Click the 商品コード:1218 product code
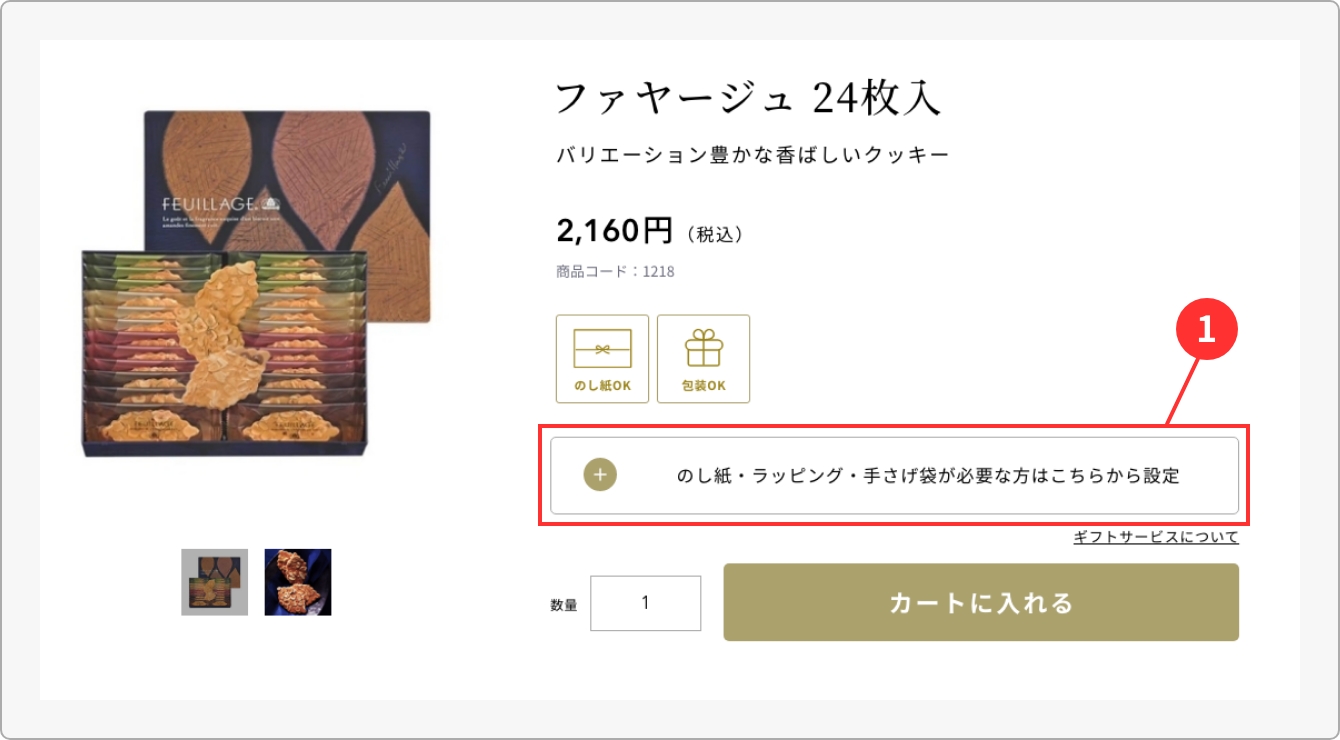The image size is (1340, 740). click(x=615, y=271)
